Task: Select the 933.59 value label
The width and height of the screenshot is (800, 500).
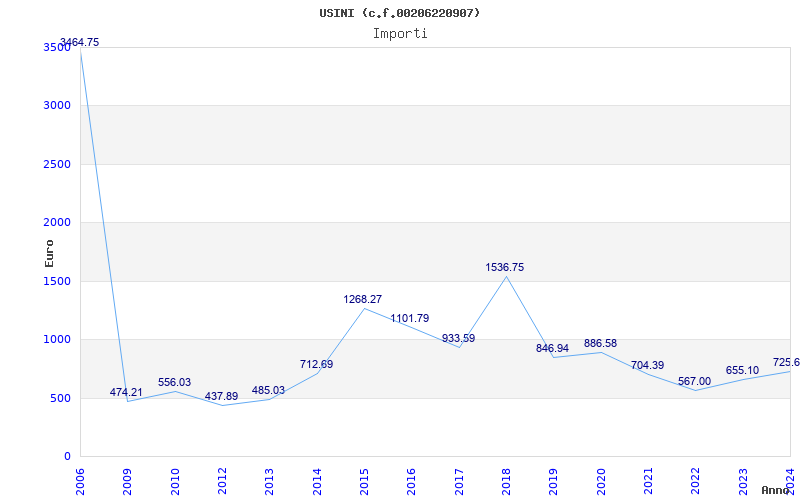Action: click(x=458, y=338)
